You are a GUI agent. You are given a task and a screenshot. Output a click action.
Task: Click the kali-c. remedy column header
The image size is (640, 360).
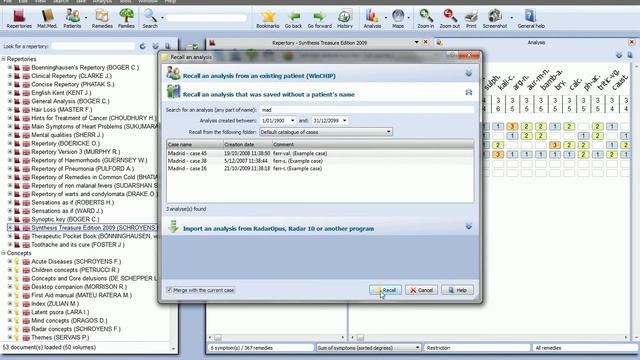[x=505, y=82]
